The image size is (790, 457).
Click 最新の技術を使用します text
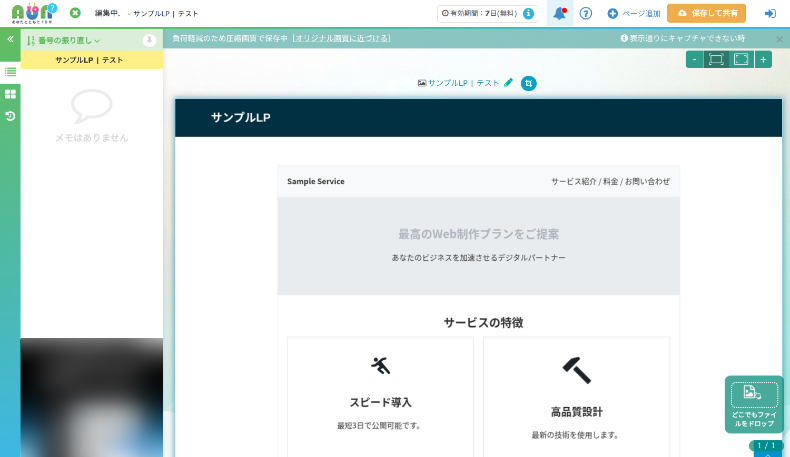pos(575,435)
